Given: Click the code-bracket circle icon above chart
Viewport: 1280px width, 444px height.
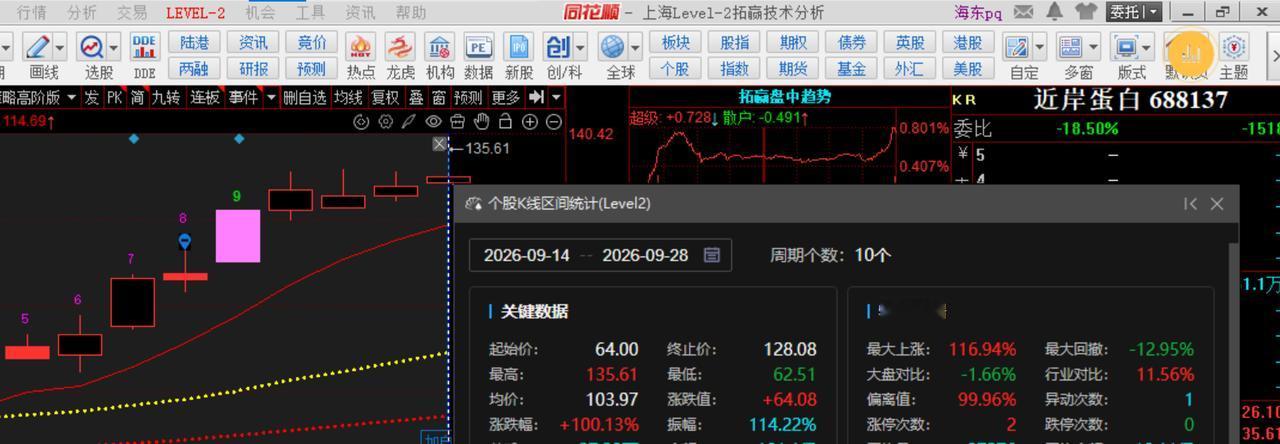Looking at the screenshot, I should (361, 122).
